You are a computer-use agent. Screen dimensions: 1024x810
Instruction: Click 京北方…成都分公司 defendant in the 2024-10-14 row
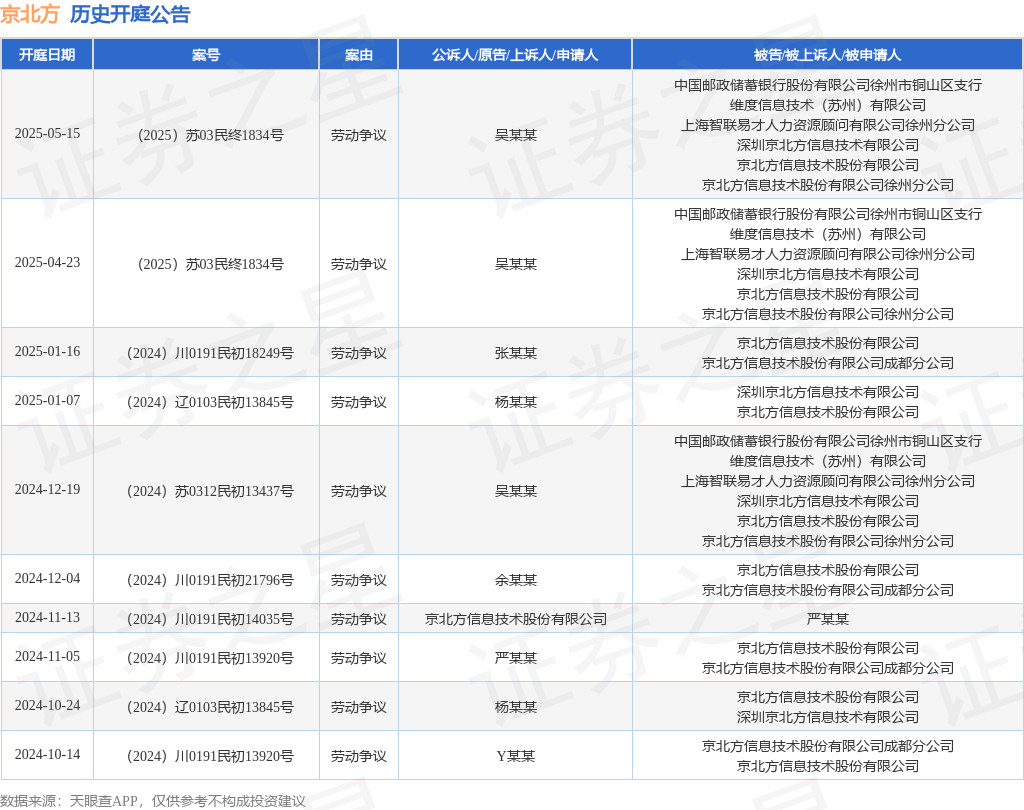(x=827, y=747)
